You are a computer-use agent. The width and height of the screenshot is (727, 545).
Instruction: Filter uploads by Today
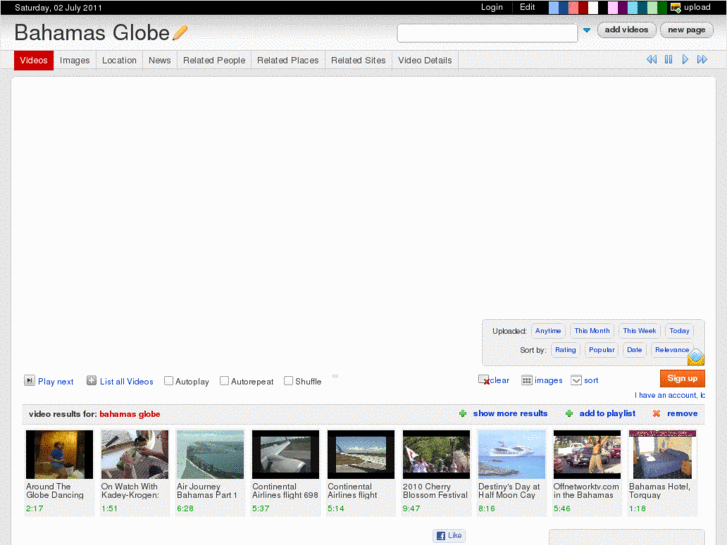coord(679,331)
